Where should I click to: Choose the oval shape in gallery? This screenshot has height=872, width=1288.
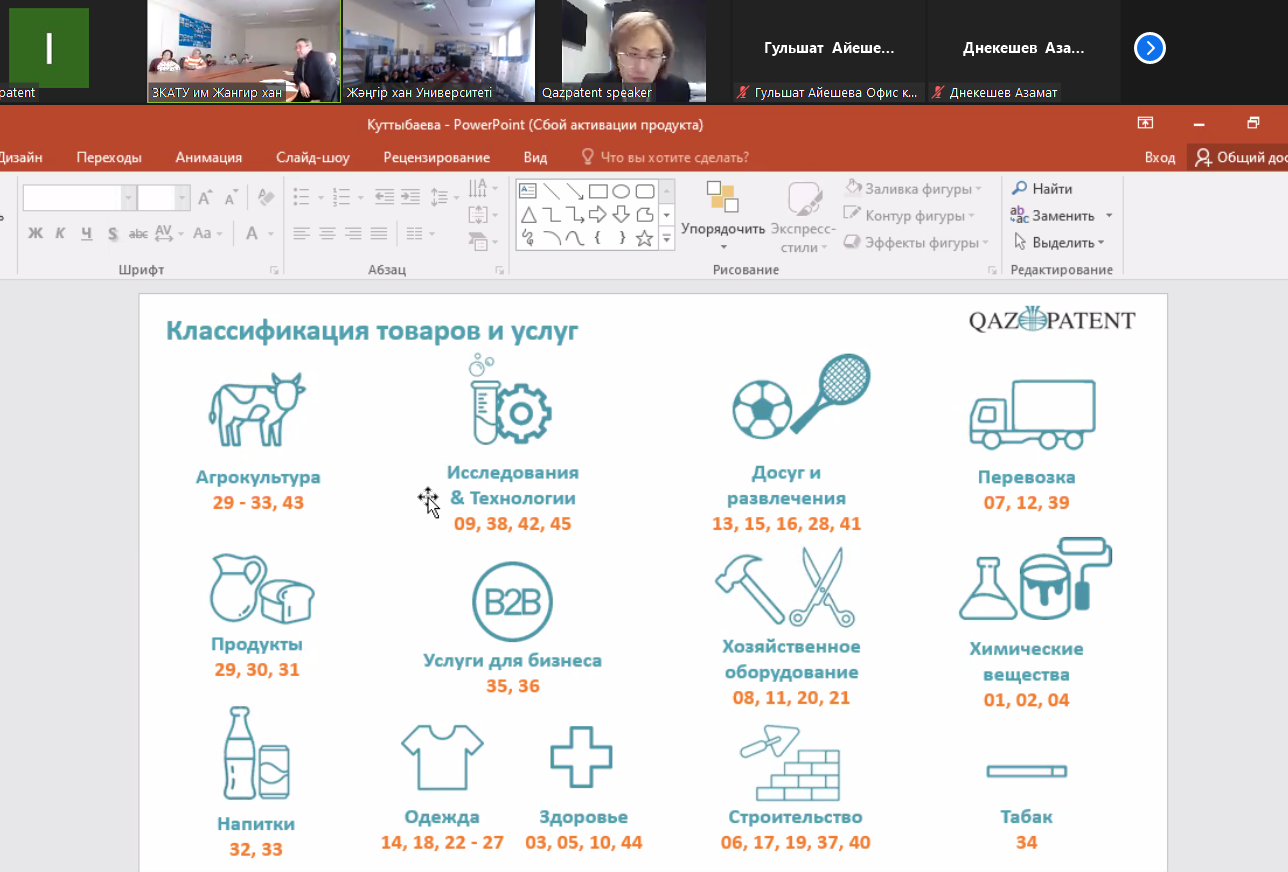point(621,191)
